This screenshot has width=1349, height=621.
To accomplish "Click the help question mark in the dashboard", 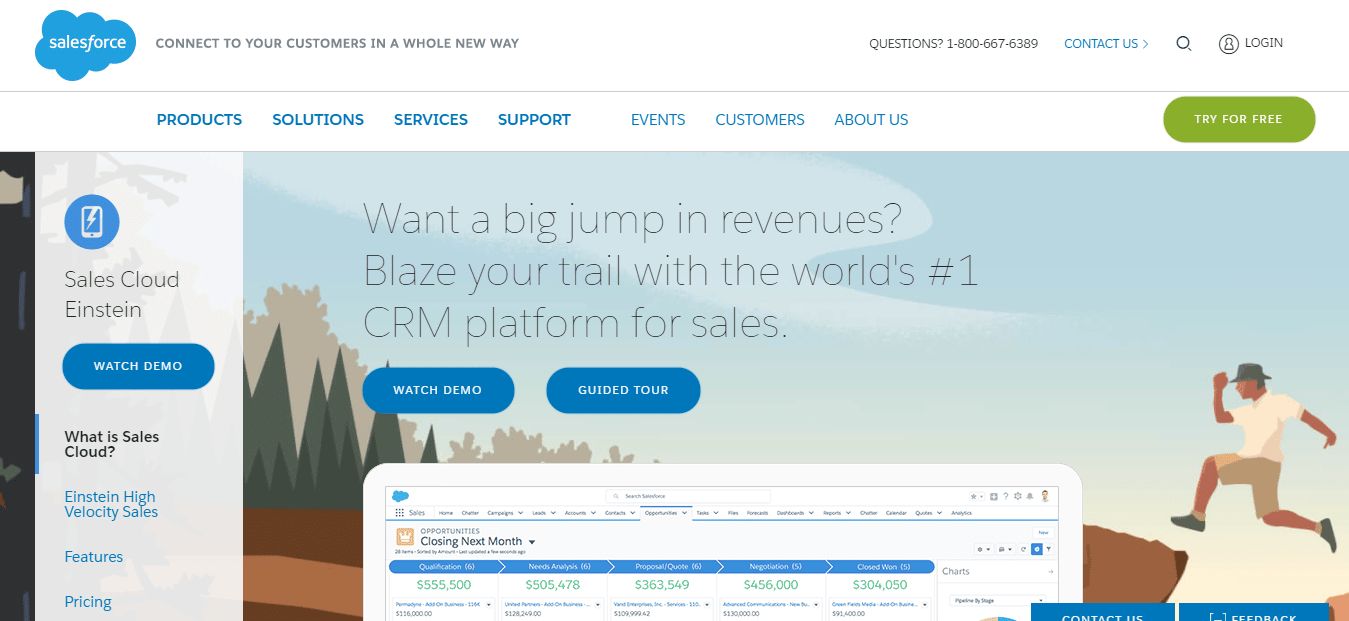I will click(1005, 496).
